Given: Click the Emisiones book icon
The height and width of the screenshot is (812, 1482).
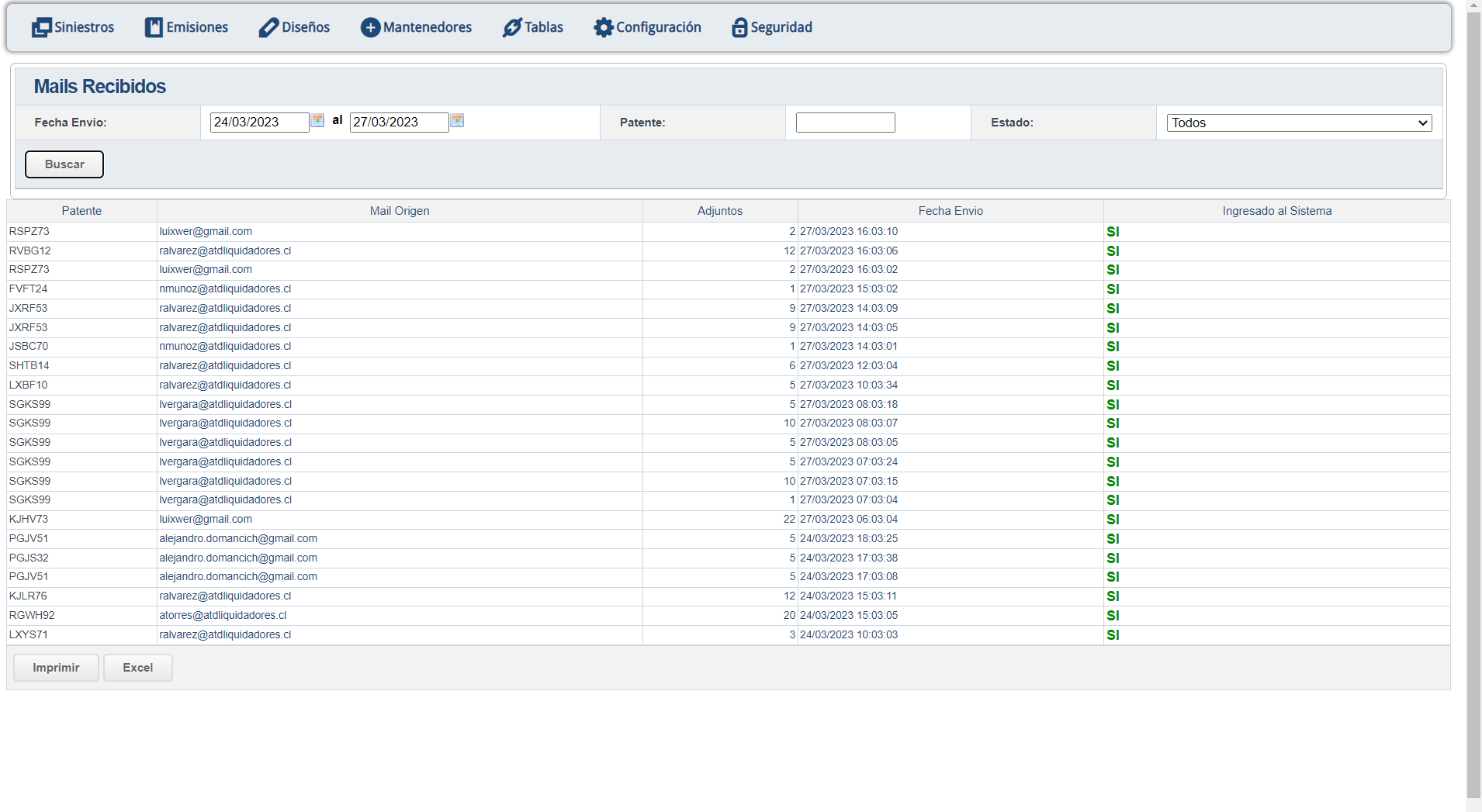Looking at the screenshot, I should (x=154, y=28).
